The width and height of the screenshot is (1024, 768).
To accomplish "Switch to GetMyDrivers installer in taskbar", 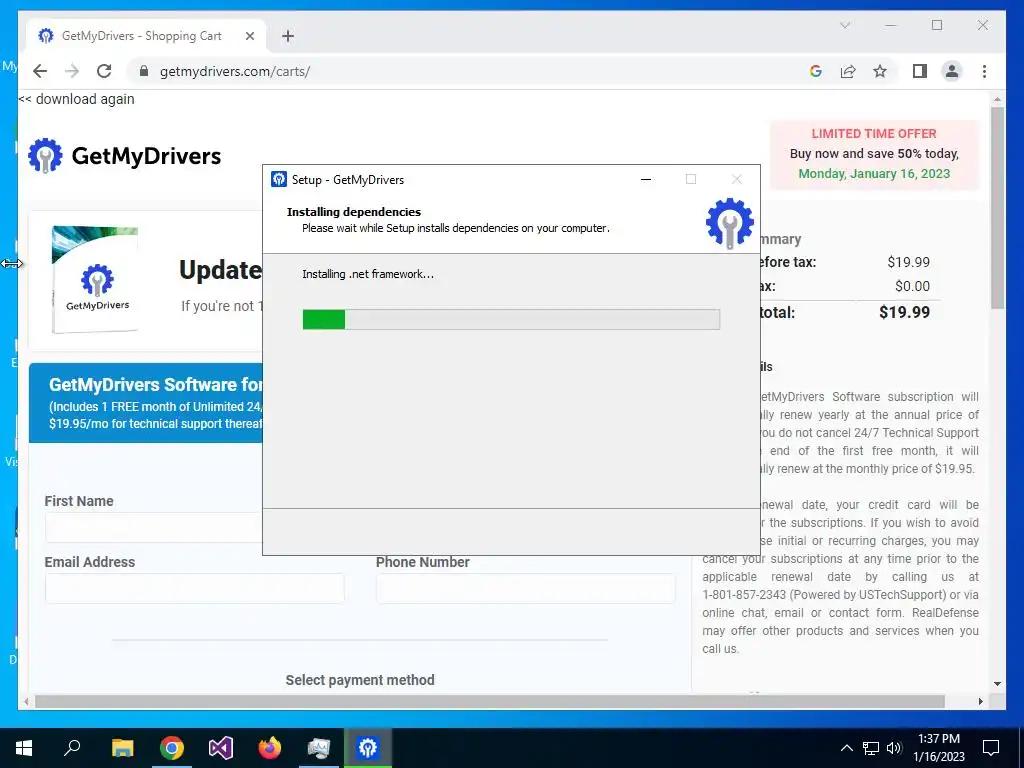I will coord(368,748).
